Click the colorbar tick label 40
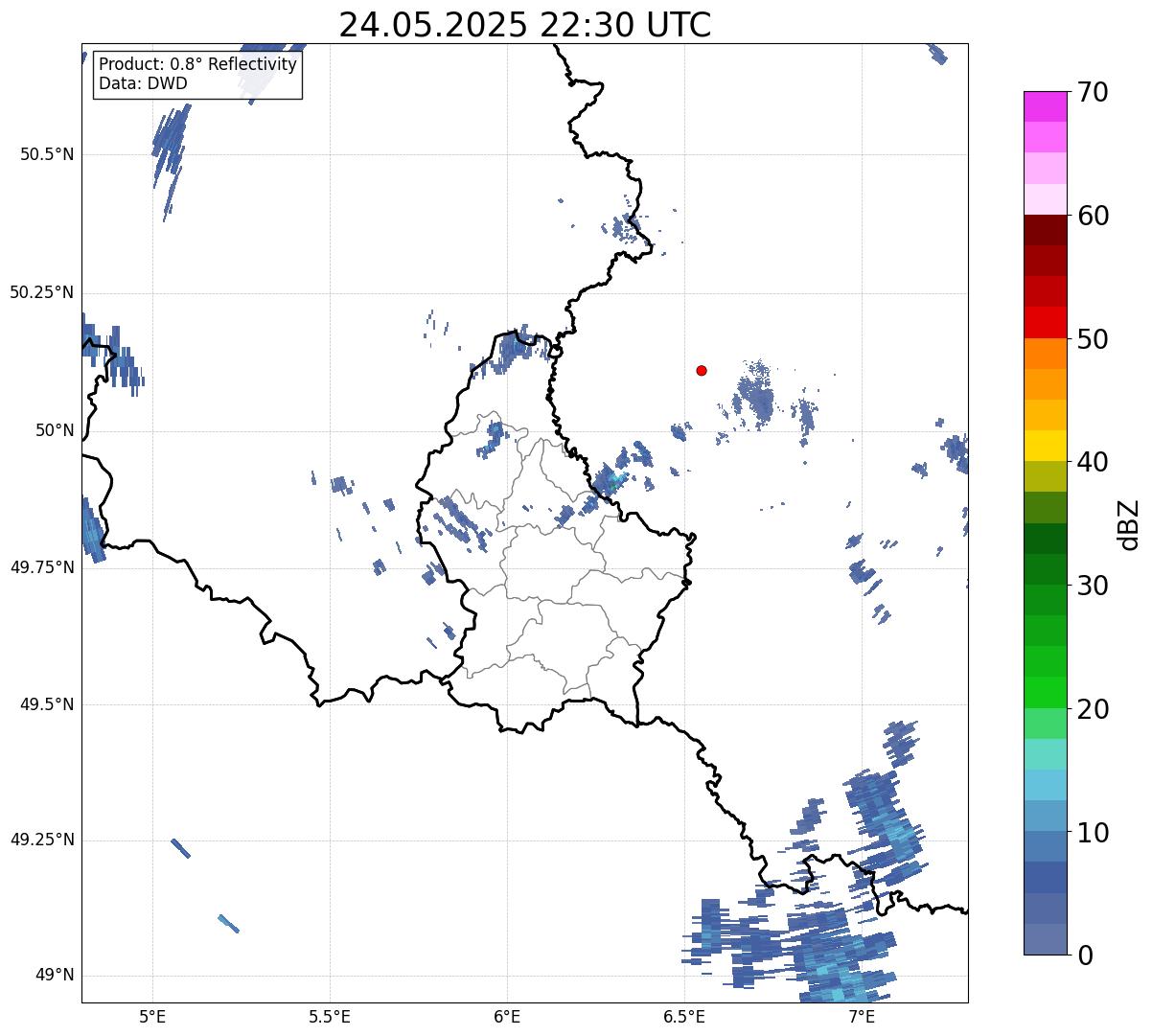Screen dimensions: 1152x1036 click(1093, 462)
